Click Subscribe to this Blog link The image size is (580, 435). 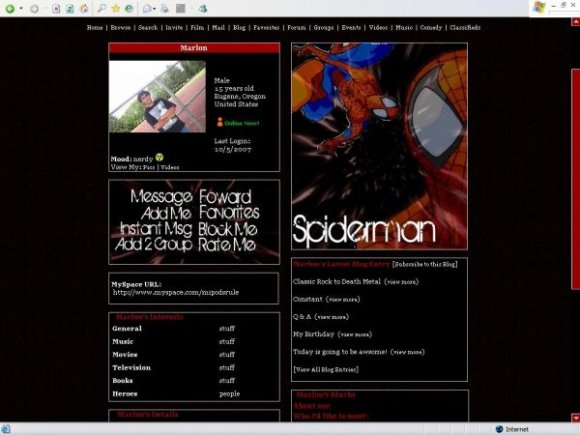(x=425, y=264)
